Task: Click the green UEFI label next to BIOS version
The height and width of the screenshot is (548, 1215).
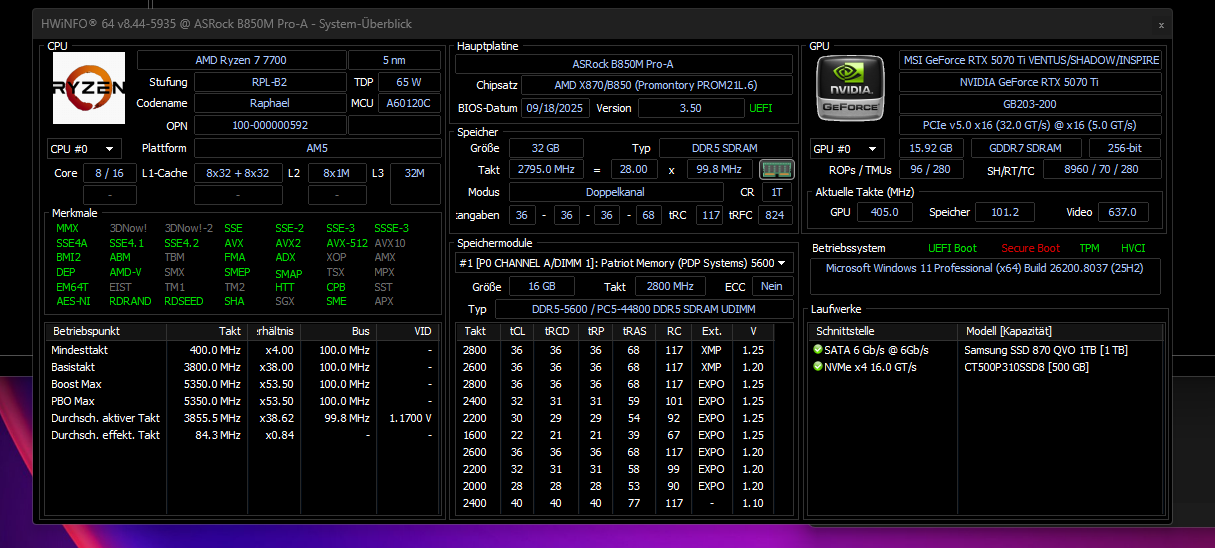Action: [760, 108]
